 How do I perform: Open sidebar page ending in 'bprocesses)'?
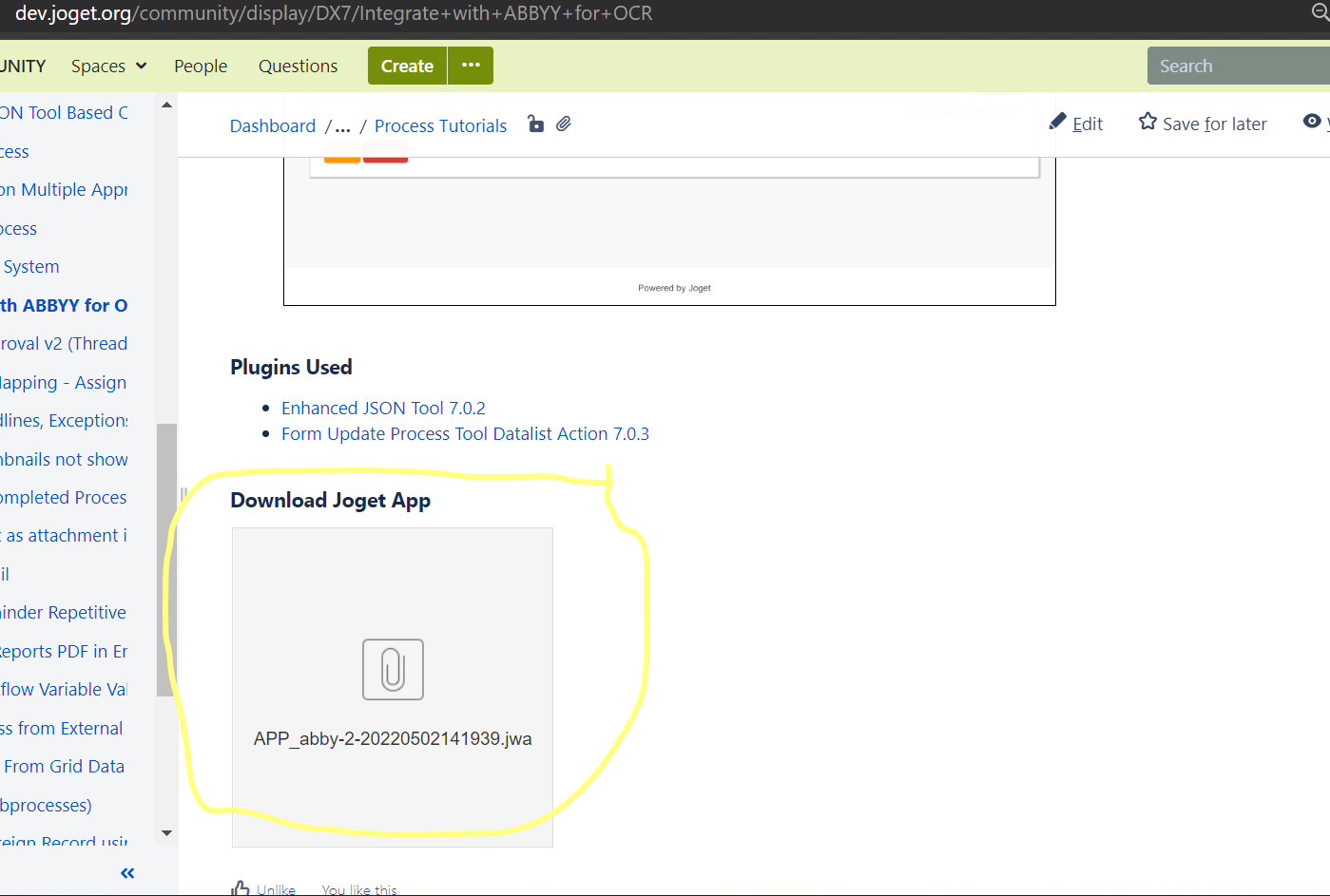[47, 806]
